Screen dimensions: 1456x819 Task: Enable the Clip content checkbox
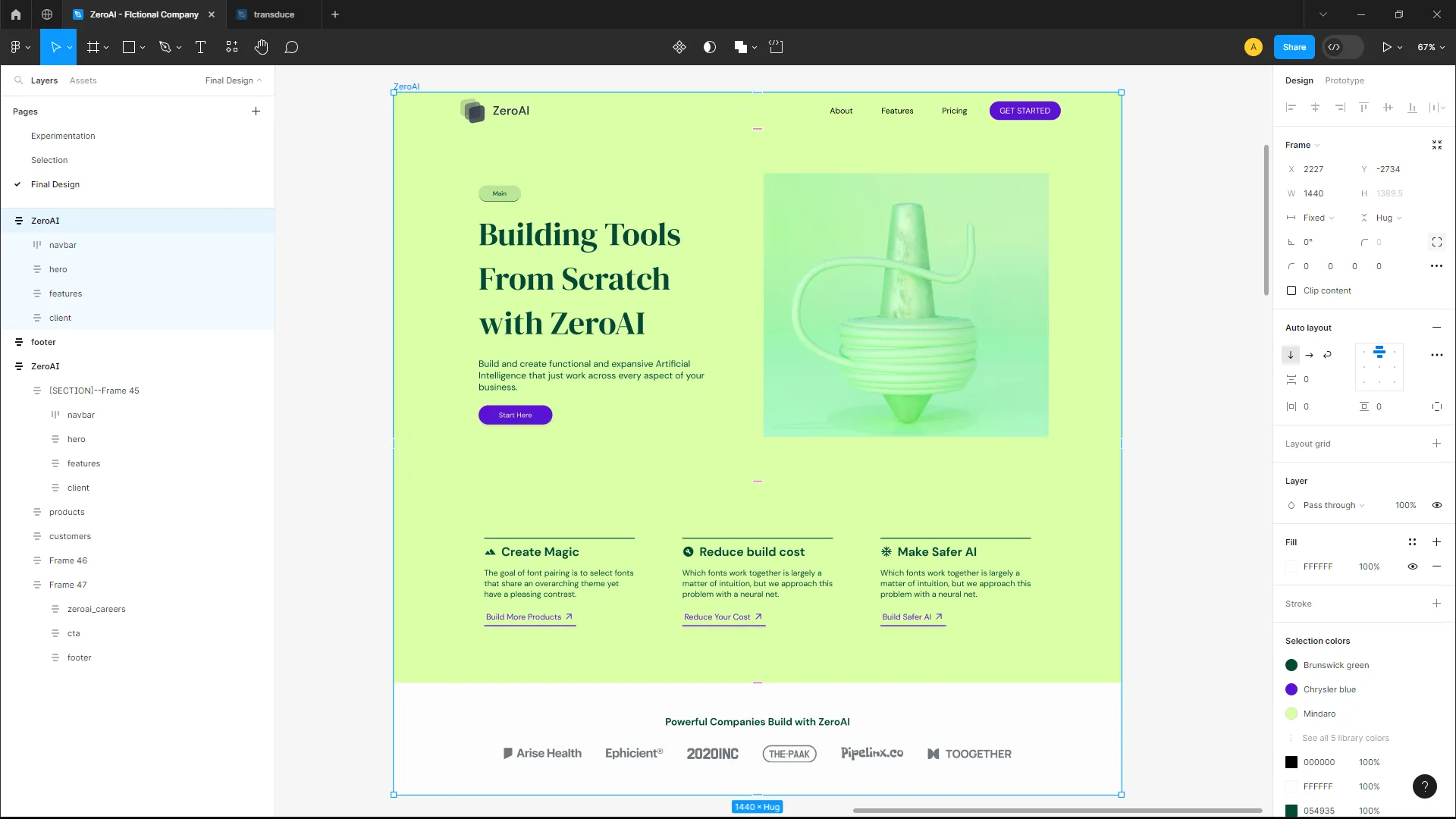coord(1291,290)
